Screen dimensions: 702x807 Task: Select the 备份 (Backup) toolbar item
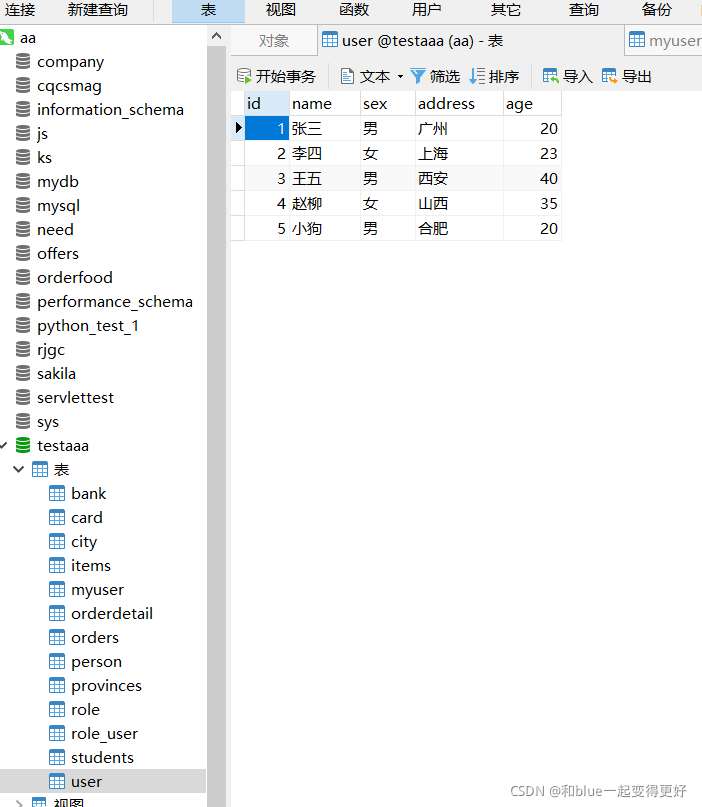pos(657,10)
